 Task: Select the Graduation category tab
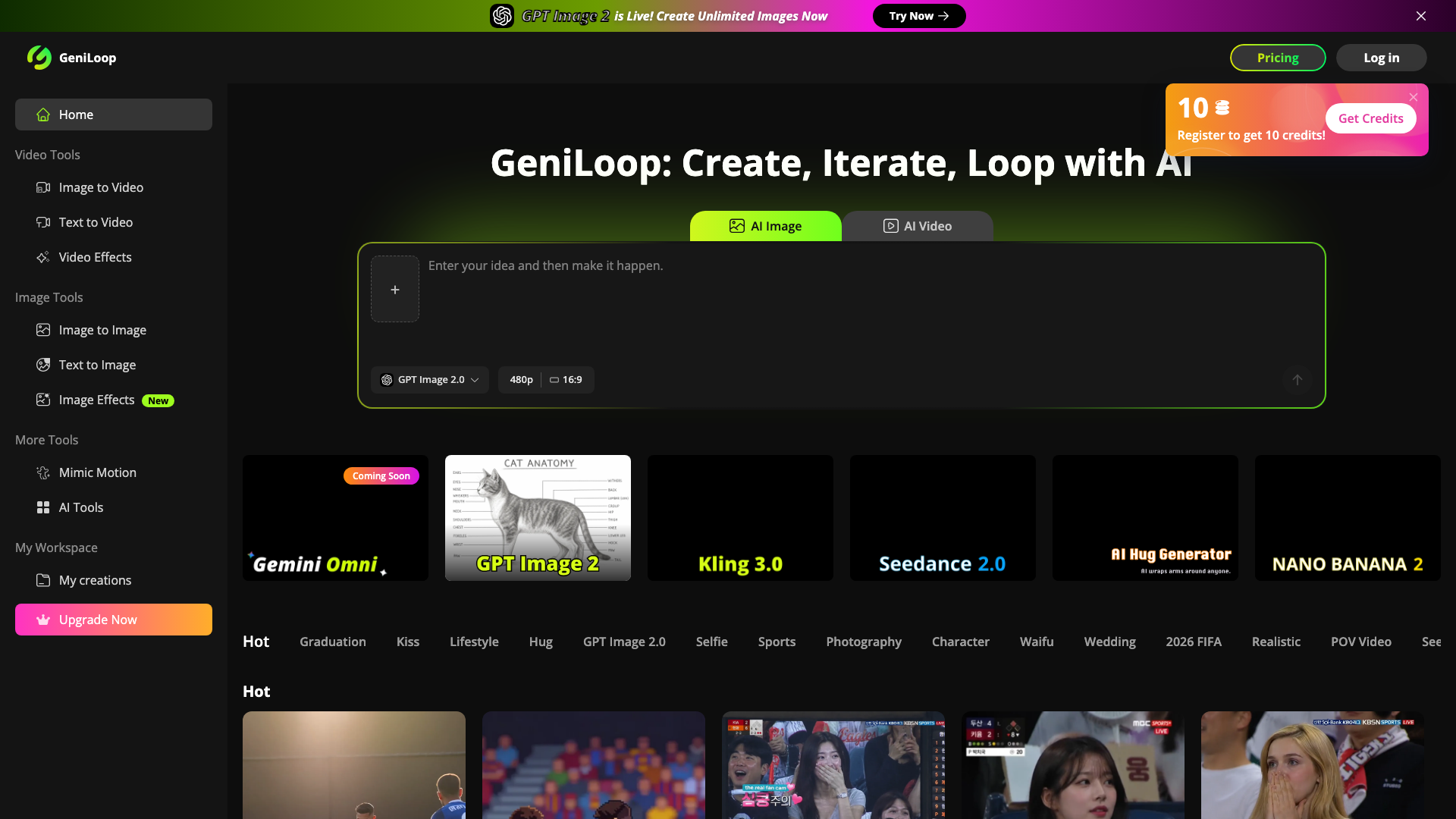[x=333, y=642]
